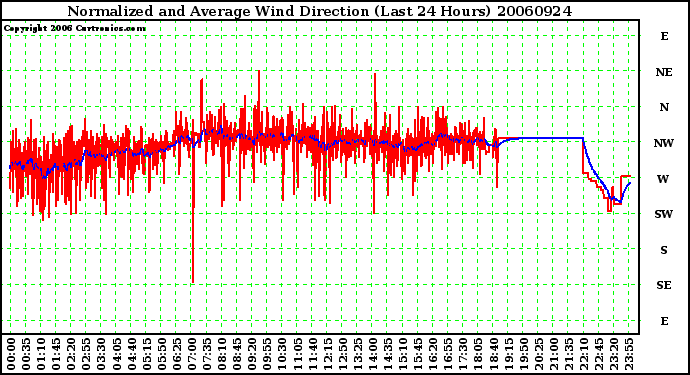Click the 'NE' direction label
This screenshot has height=375, width=690.
pyautogui.click(x=664, y=72)
